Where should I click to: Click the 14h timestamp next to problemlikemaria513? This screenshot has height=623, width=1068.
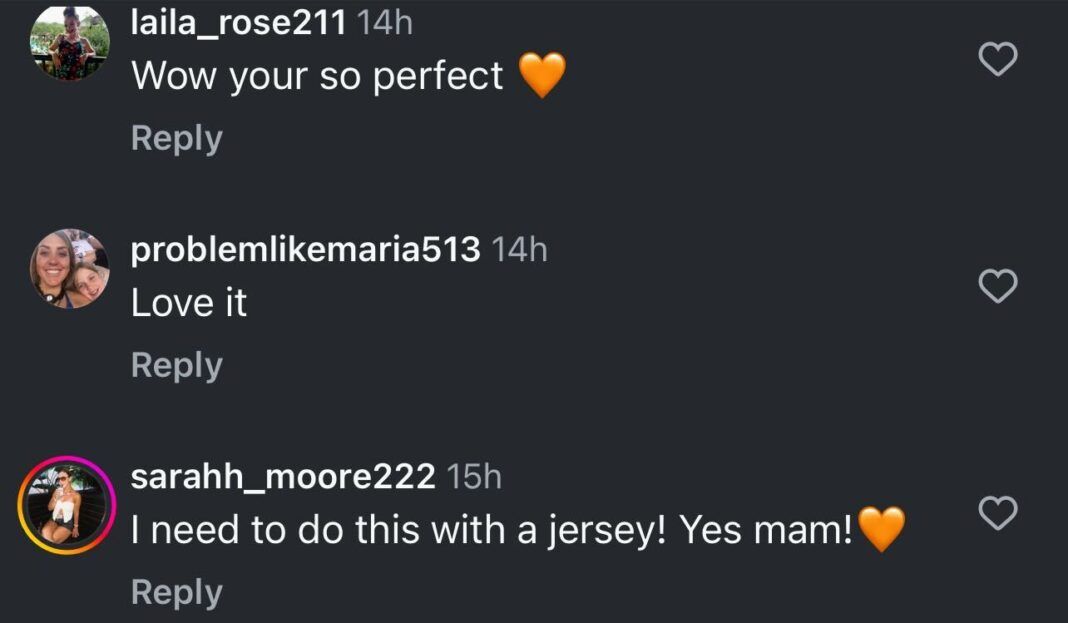click(520, 250)
